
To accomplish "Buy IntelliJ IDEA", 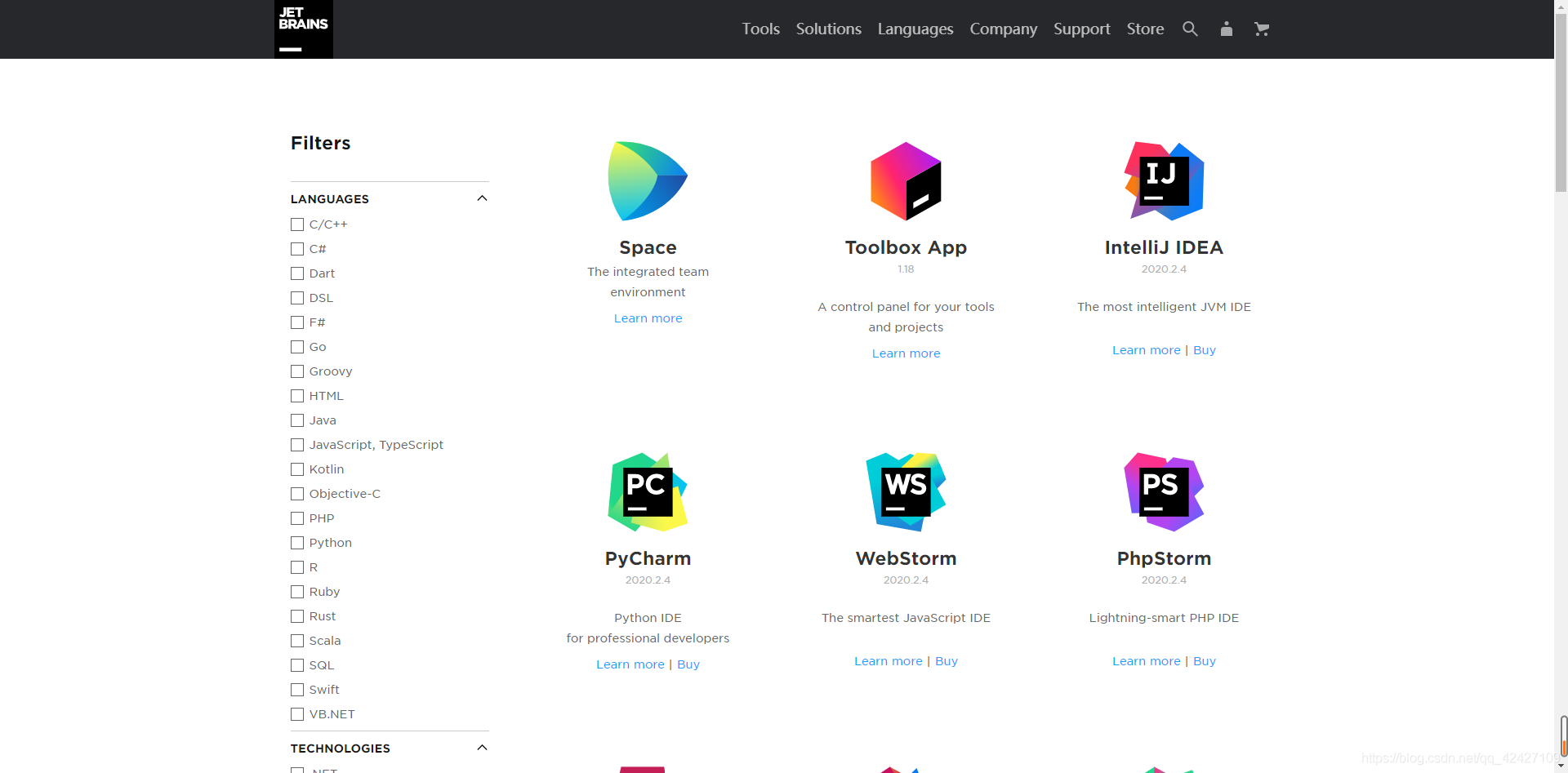I will coord(1205,350).
